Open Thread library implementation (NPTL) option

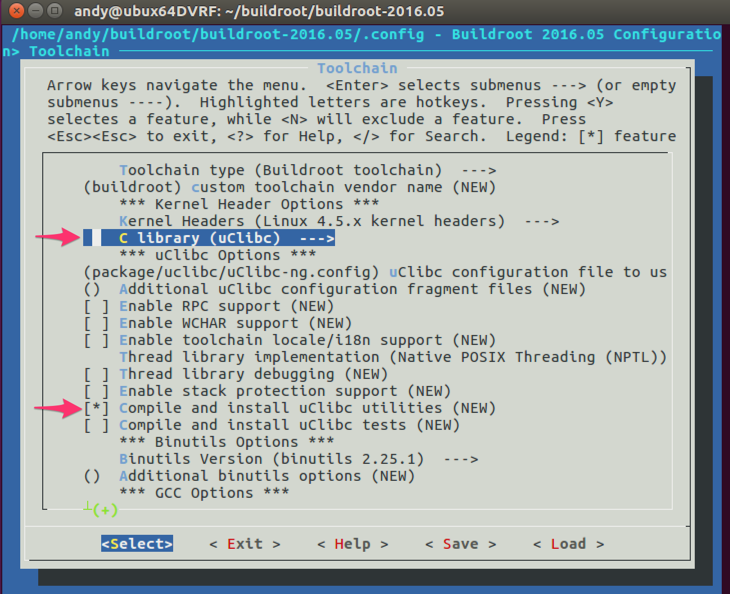coord(393,357)
